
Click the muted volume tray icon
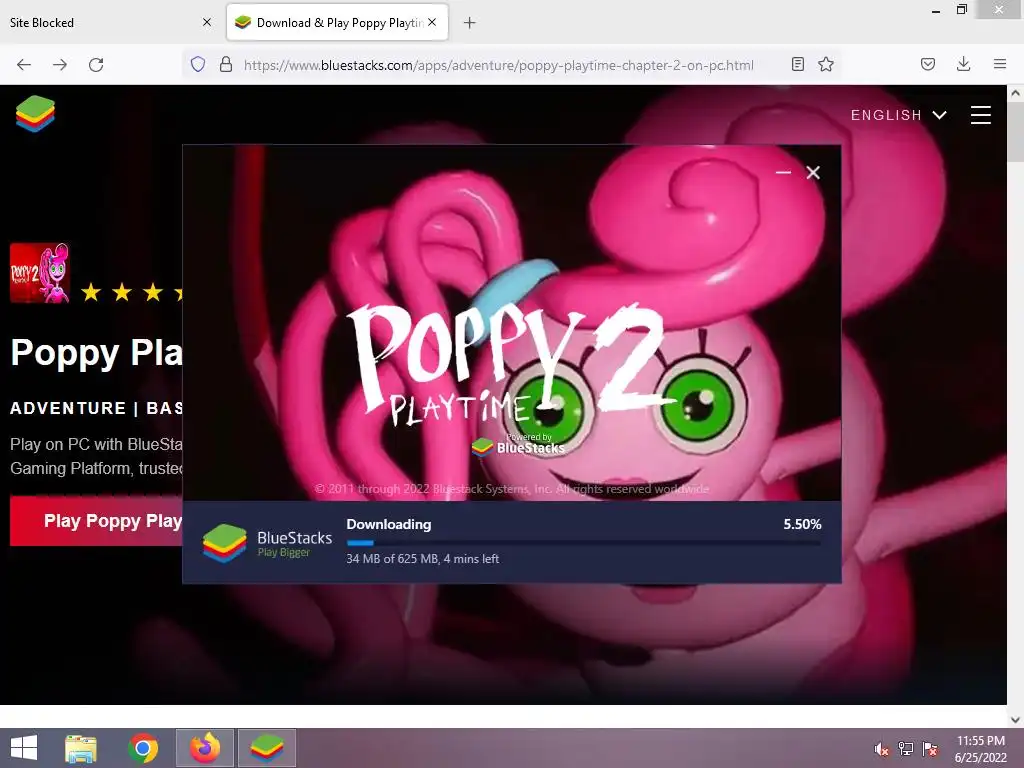point(881,749)
